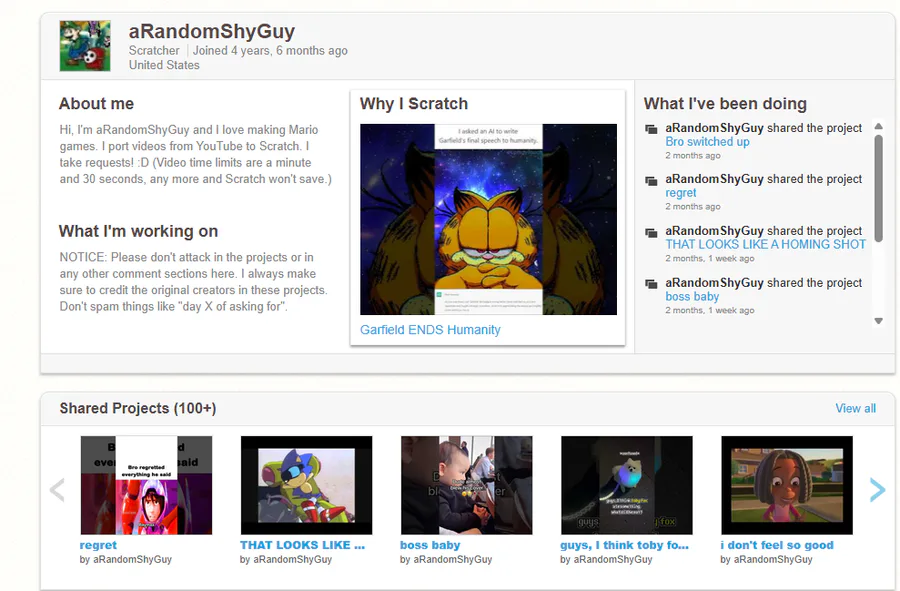900x591 pixels.
Task: Click the activity feed scrollbar thumb
Action: (x=878, y=188)
